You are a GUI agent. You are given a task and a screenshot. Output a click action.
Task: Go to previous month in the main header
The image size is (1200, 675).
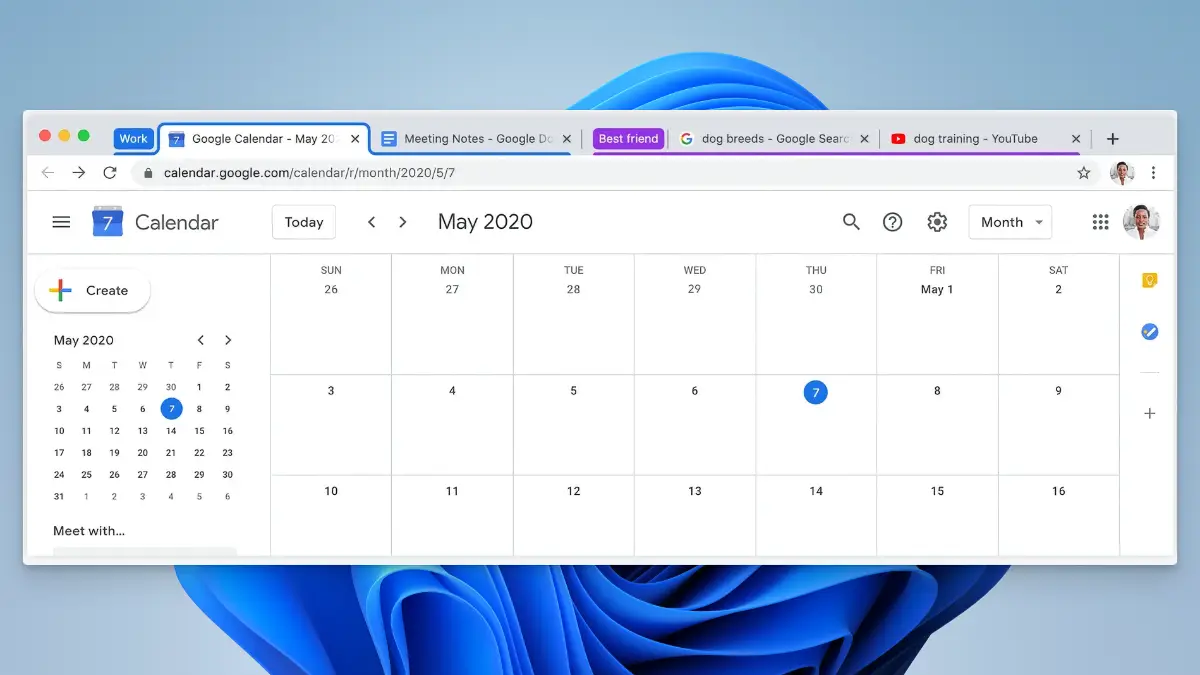coord(371,222)
